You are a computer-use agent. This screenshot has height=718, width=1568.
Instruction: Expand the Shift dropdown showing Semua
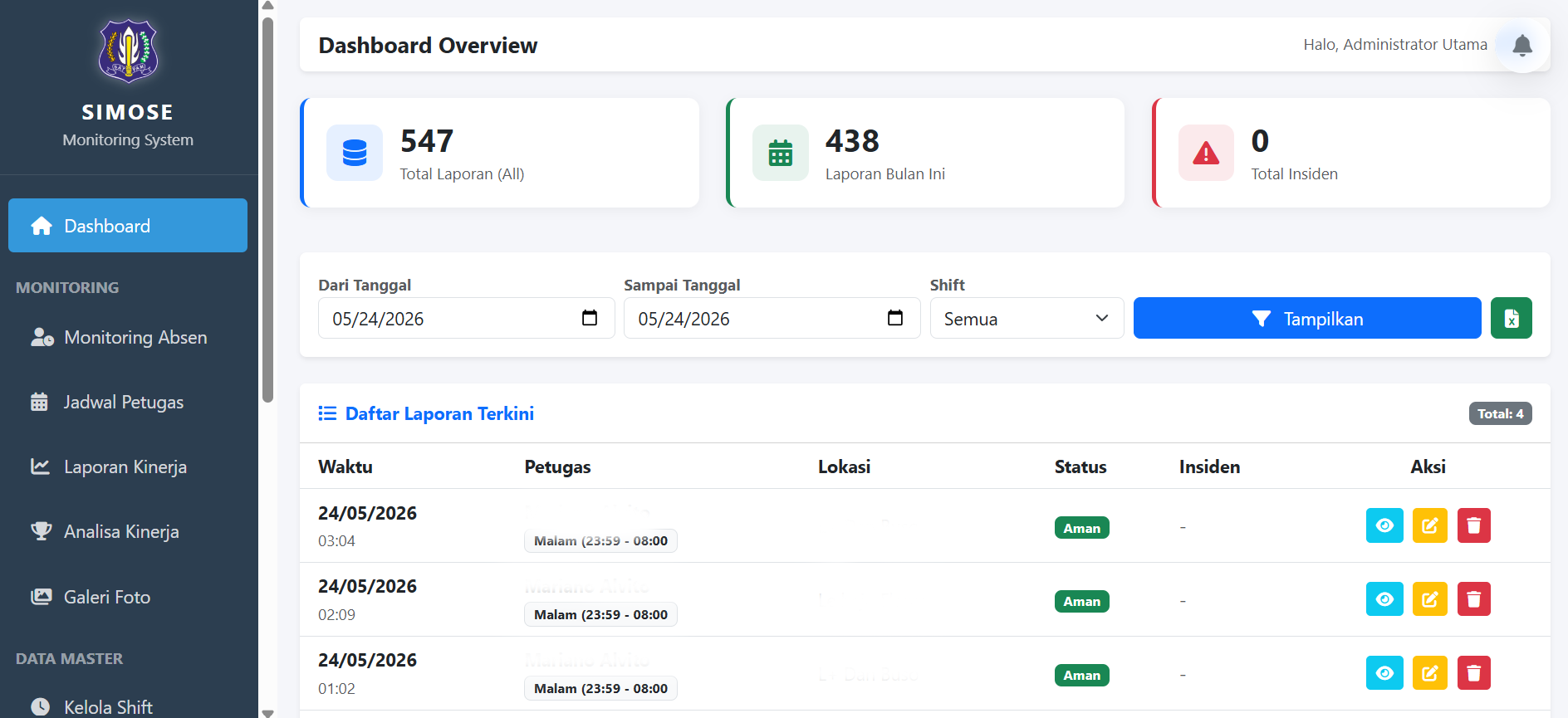click(1027, 318)
